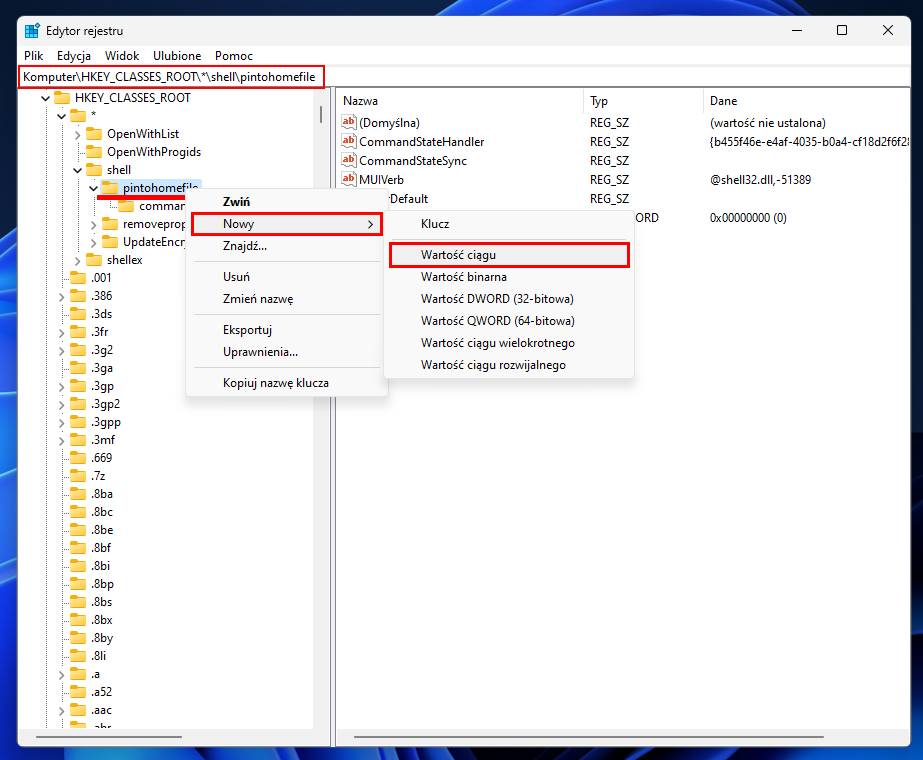Click the .3gpp folder icon
923x760 pixels.
click(78, 422)
